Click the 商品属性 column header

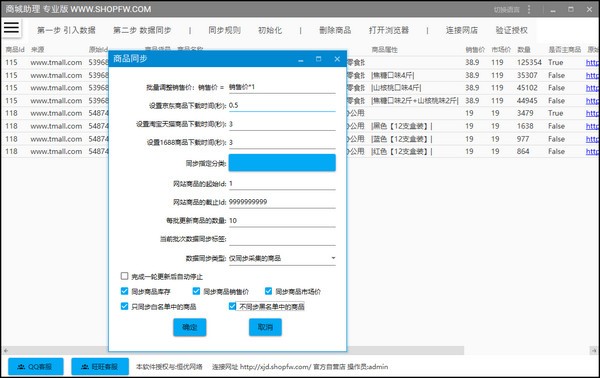click(385, 50)
